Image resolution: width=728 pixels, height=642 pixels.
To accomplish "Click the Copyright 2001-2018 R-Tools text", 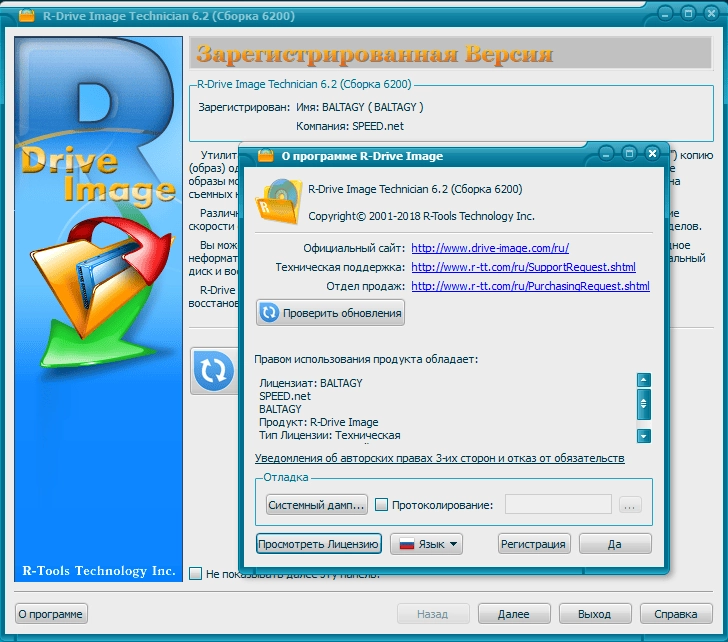I will tap(421, 216).
